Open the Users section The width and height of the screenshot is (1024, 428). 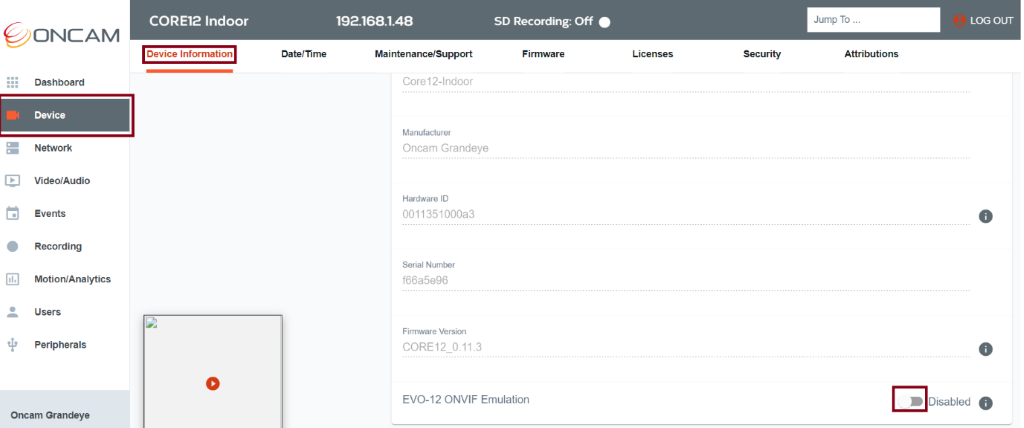click(x=65, y=312)
